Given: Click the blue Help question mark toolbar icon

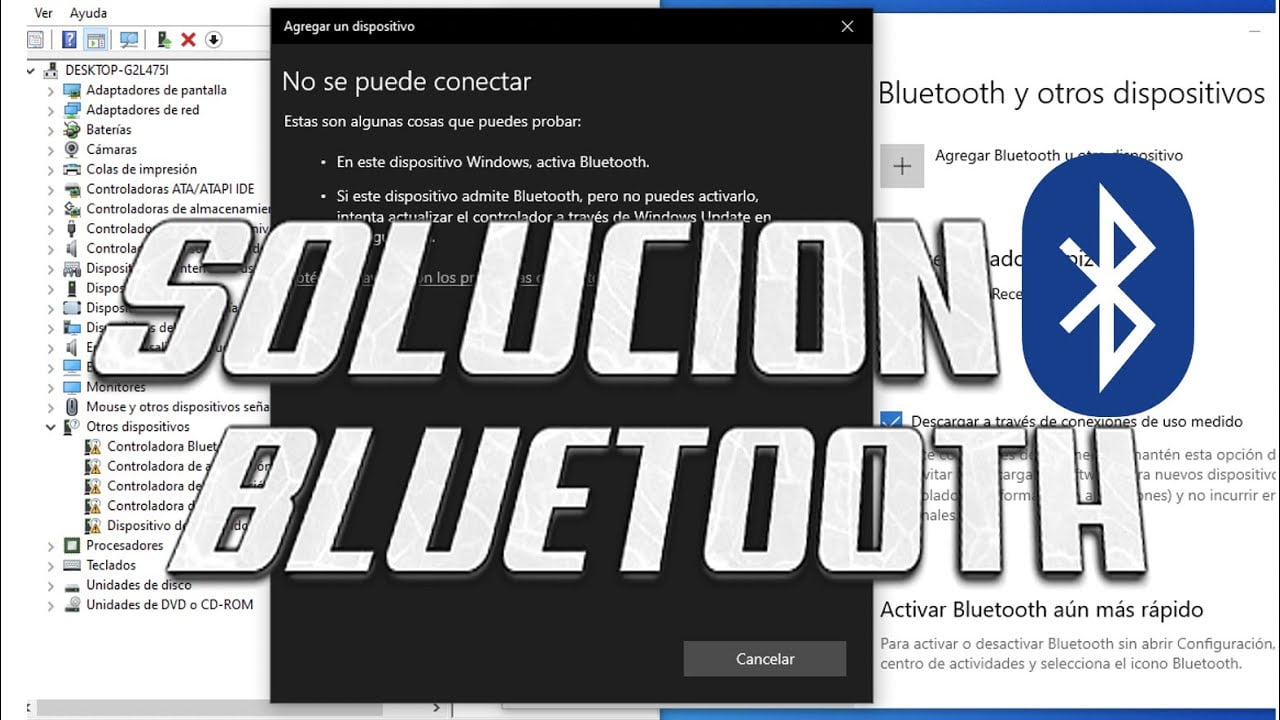Looking at the screenshot, I should 69,40.
